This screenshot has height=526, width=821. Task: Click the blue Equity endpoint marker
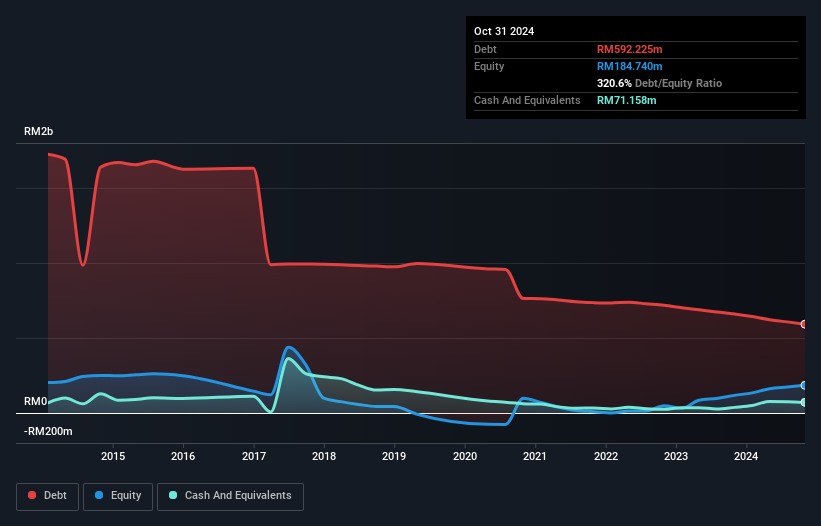point(803,385)
